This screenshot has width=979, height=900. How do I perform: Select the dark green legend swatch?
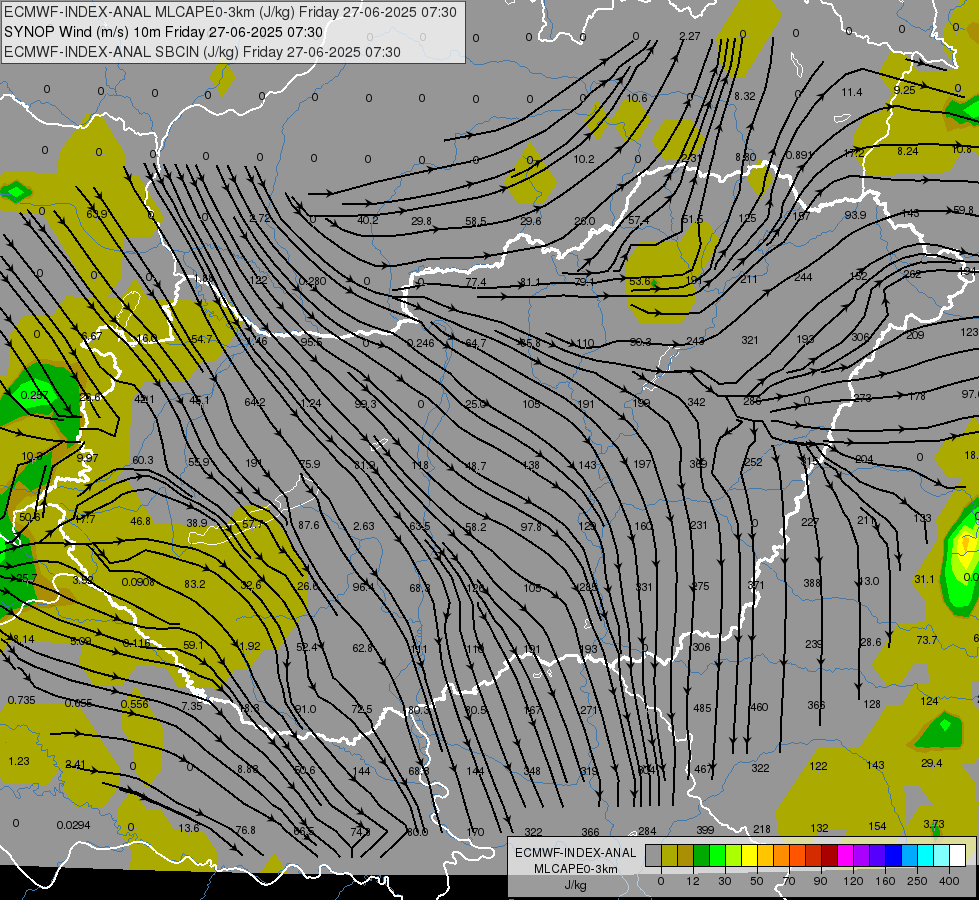pos(702,855)
